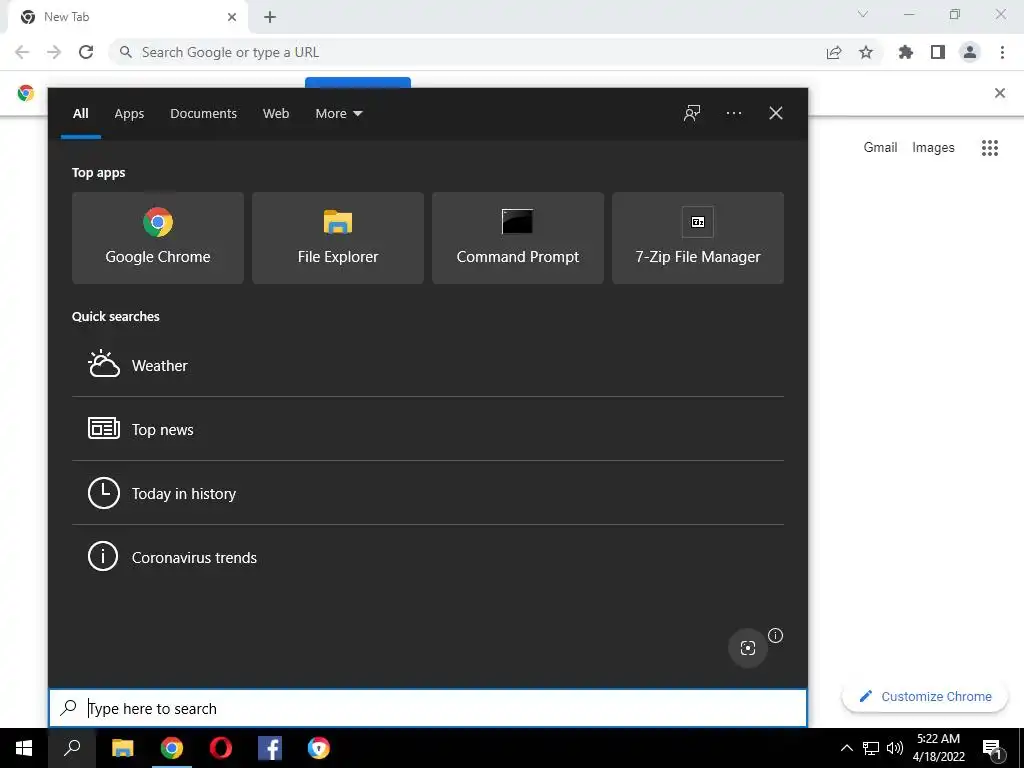
Task: Click the Windows Start button
Action: coord(24,748)
